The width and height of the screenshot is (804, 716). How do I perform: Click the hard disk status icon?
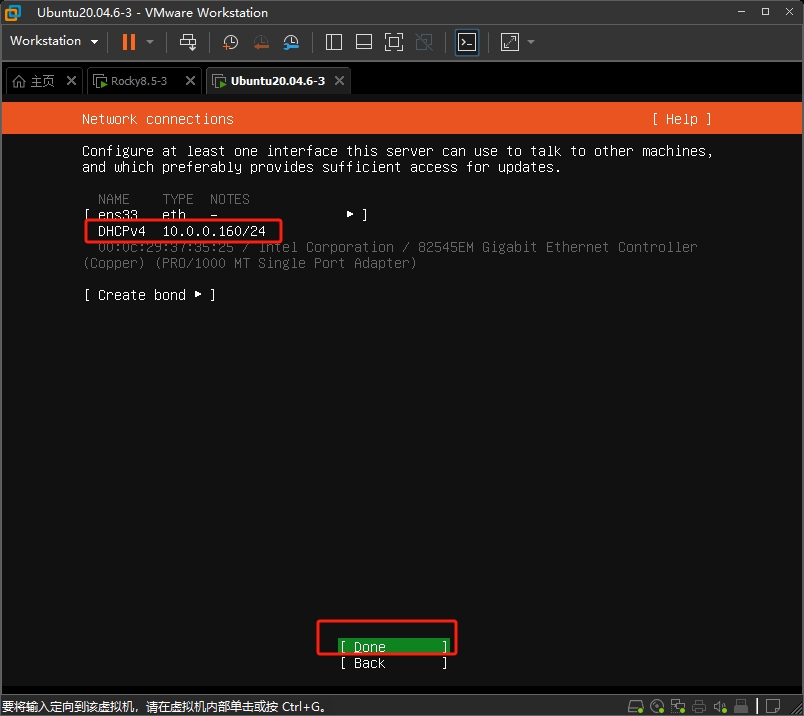coord(636,707)
